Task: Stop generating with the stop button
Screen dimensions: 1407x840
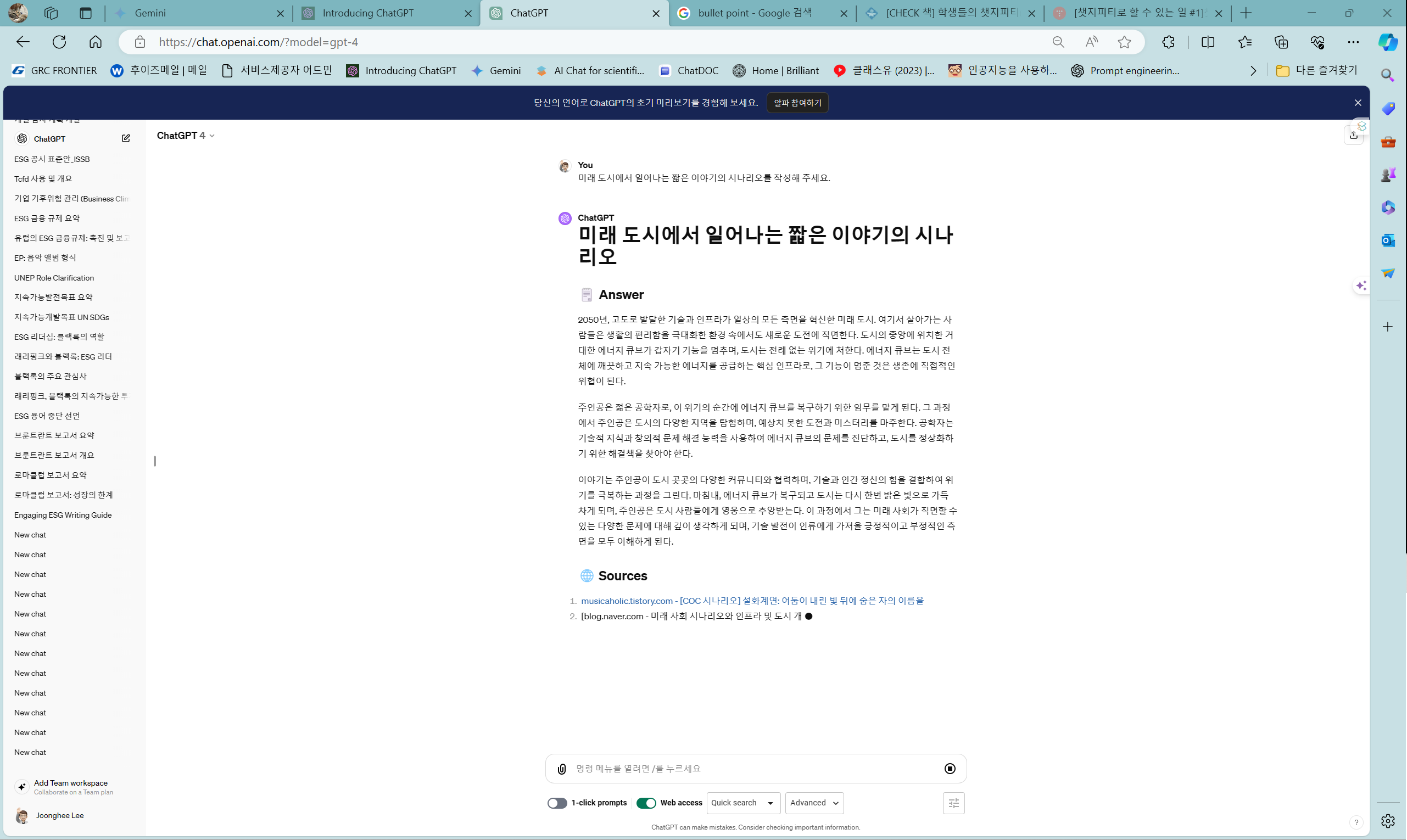Action: (x=950, y=769)
